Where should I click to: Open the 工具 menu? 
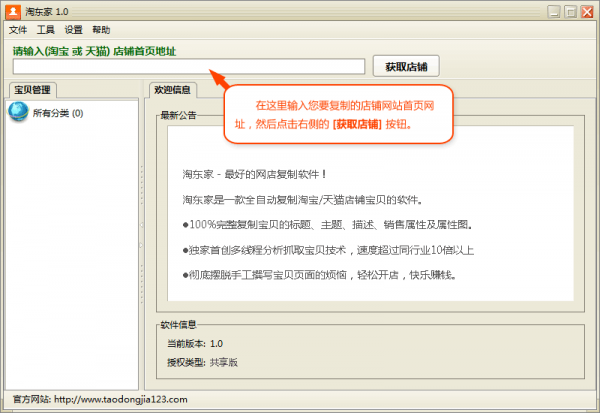coord(46,30)
